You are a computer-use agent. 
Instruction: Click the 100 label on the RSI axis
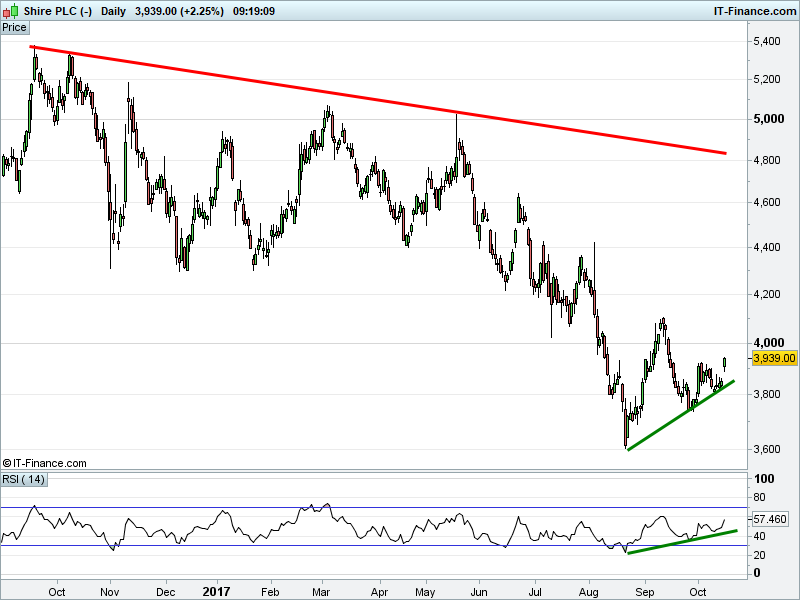(x=764, y=479)
